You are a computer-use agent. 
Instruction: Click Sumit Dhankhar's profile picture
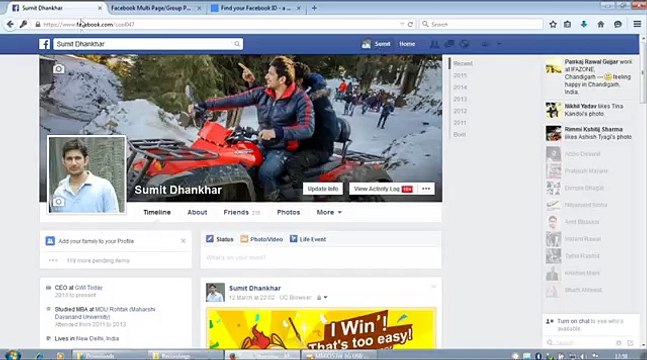point(86,175)
